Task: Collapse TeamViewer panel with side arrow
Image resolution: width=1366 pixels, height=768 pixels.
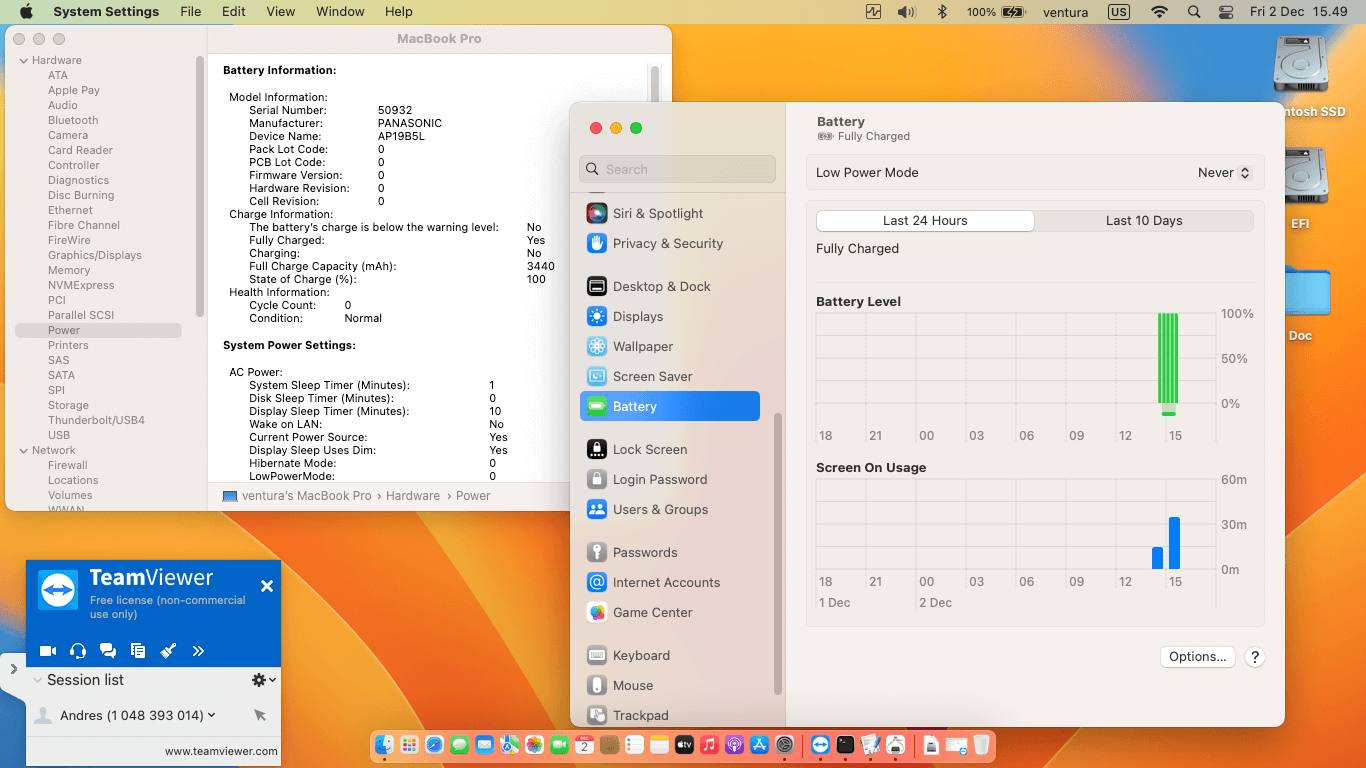Action: (13, 669)
